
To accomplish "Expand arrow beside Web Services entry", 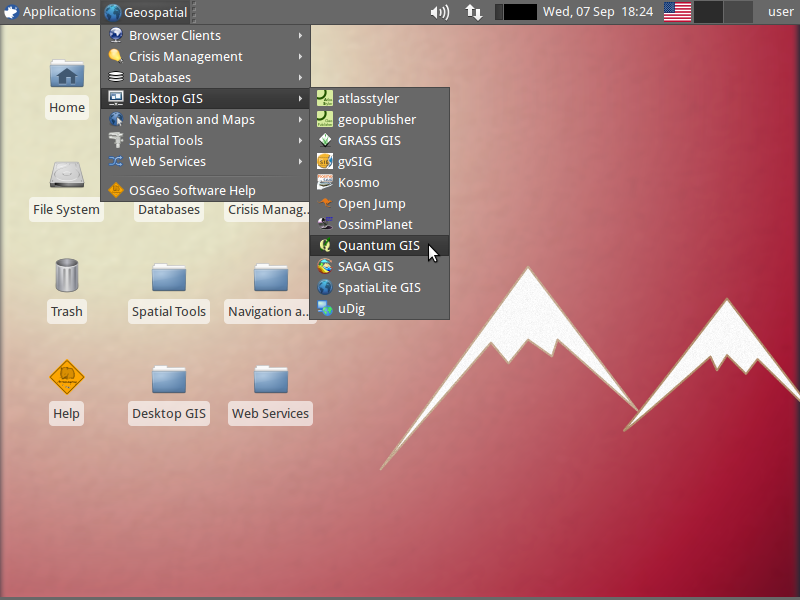I will (x=301, y=161).
